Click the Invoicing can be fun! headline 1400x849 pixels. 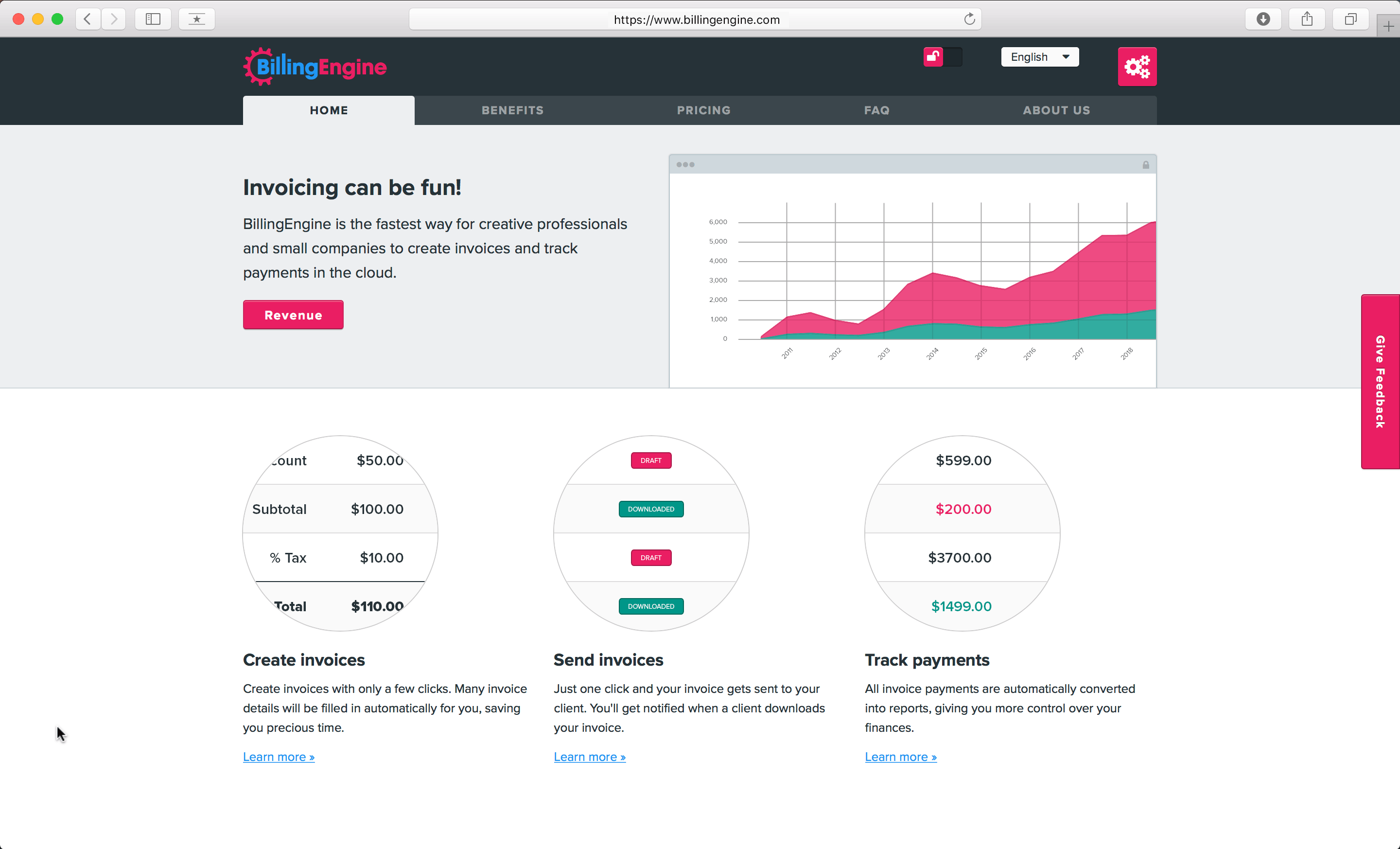tap(352, 188)
